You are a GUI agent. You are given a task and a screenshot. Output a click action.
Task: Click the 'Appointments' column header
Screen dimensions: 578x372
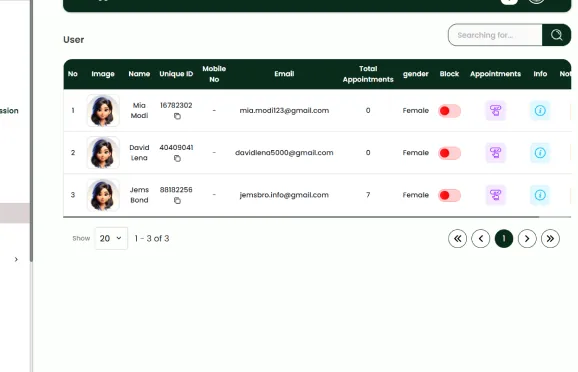(495, 74)
